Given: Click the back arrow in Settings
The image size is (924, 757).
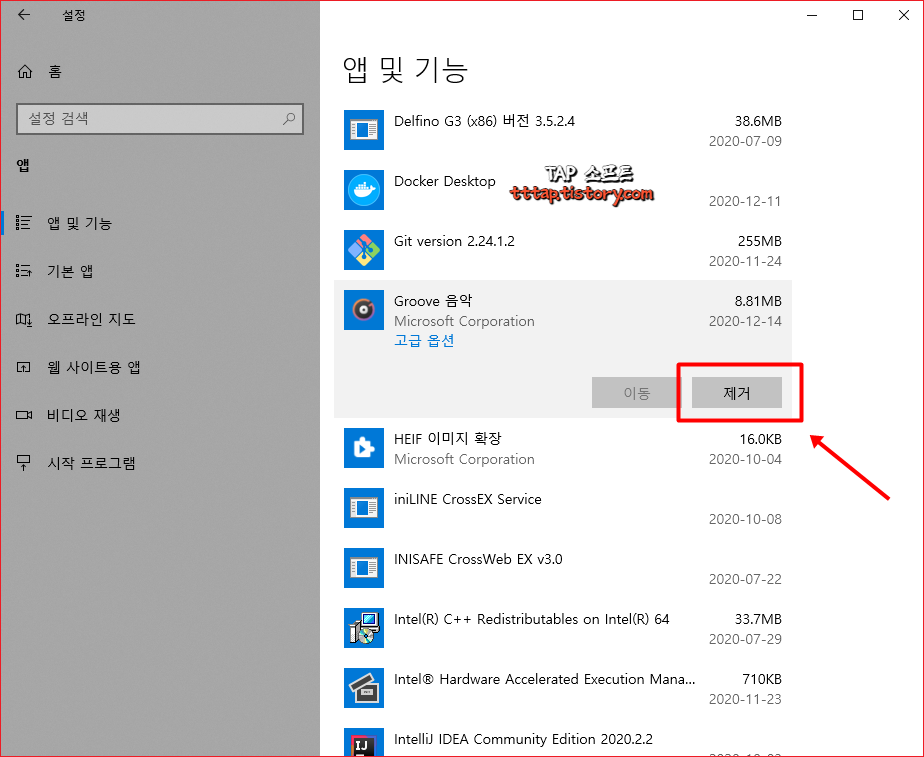Looking at the screenshot, I should click(x=24, y=15).
